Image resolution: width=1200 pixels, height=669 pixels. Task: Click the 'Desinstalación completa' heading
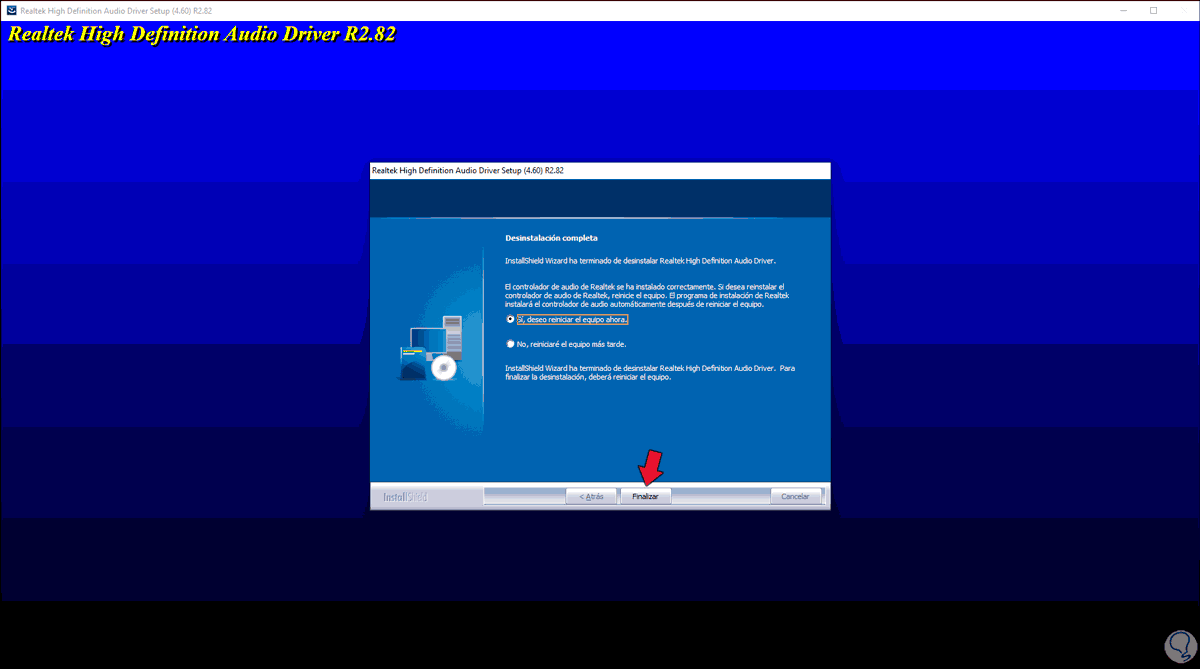pos(552,238)
